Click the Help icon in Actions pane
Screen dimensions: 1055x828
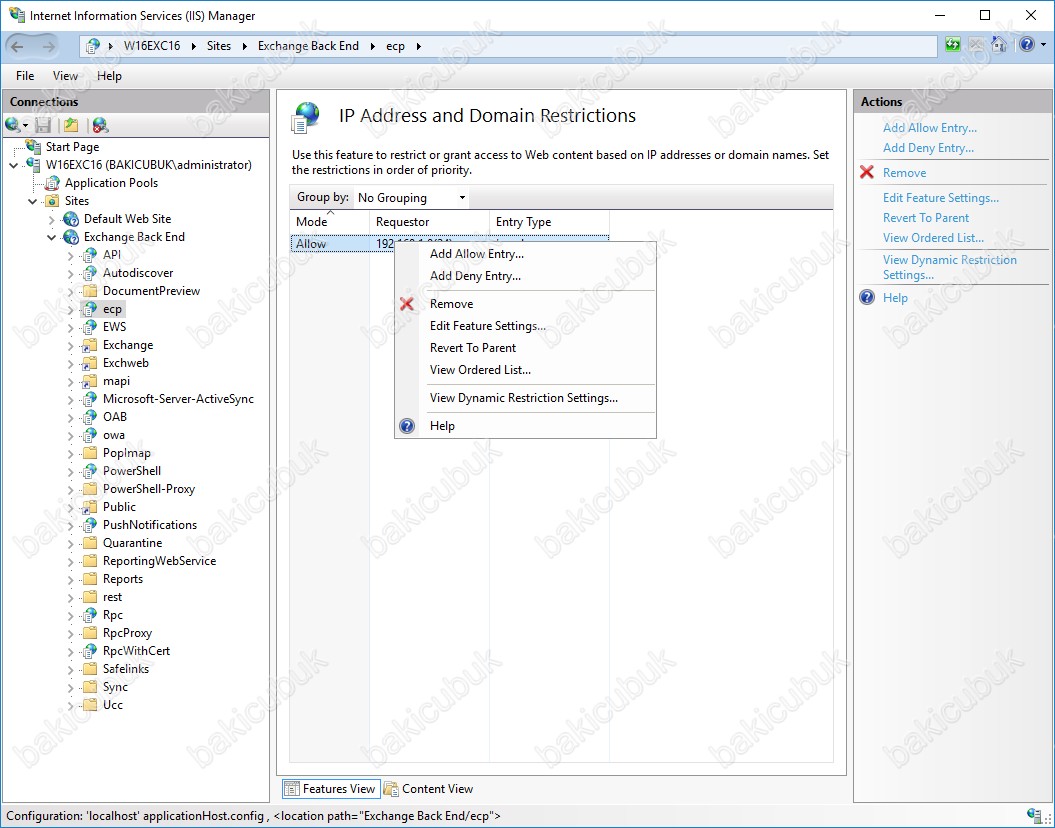point(867,297)
